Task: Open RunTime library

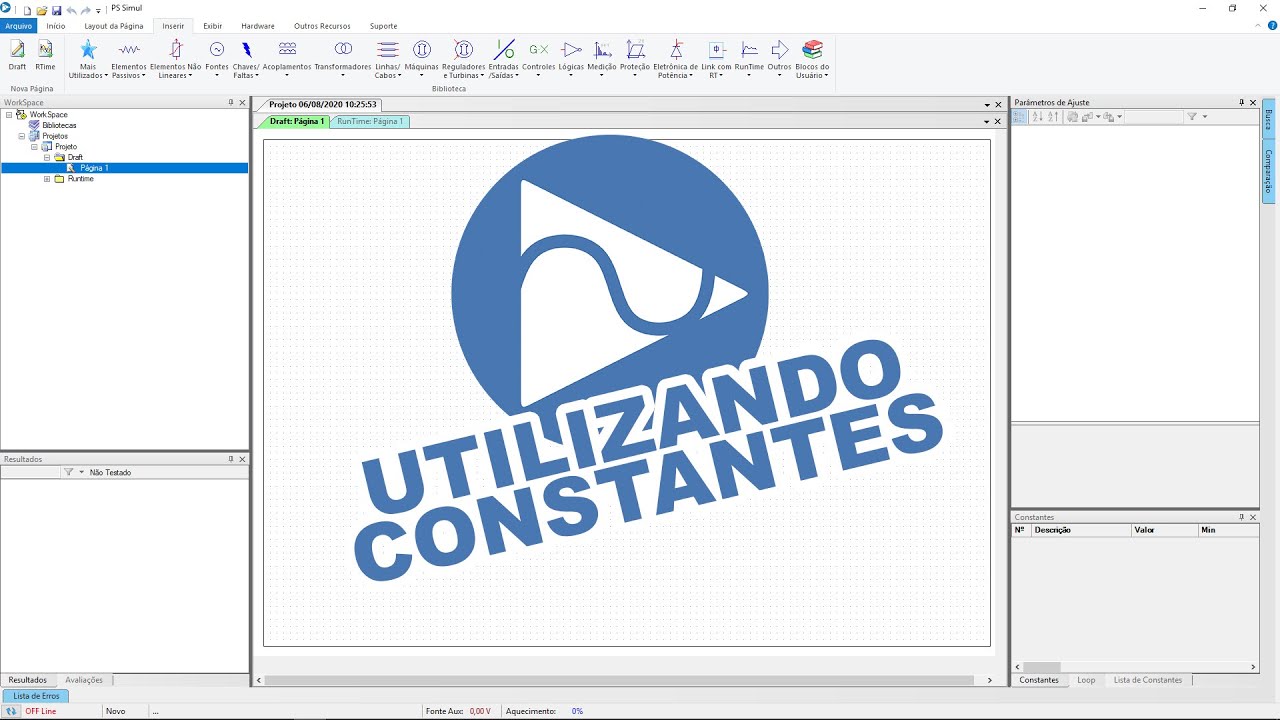Action: tap(749, 59)
